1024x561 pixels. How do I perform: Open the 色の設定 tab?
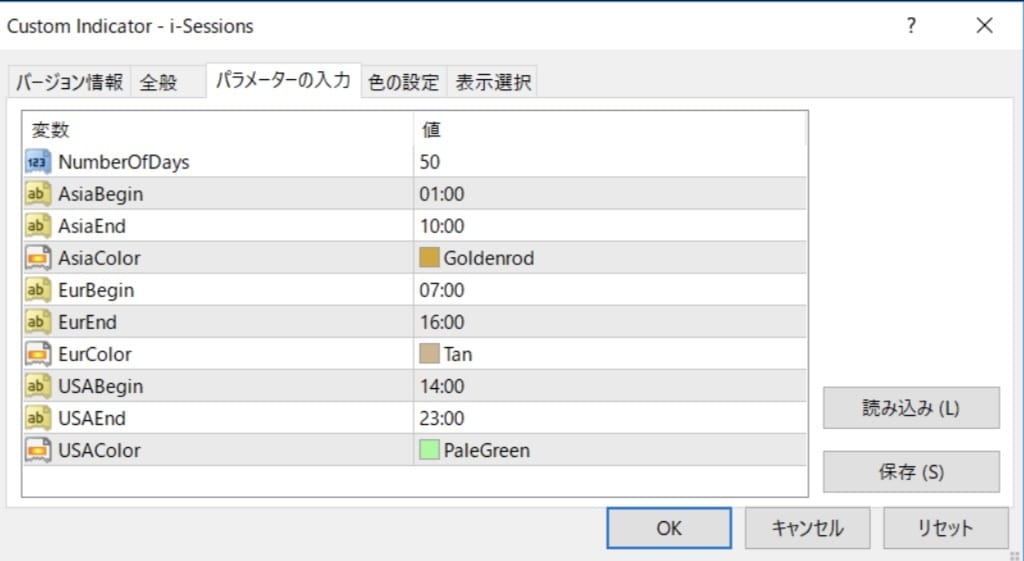click(404, 82)
